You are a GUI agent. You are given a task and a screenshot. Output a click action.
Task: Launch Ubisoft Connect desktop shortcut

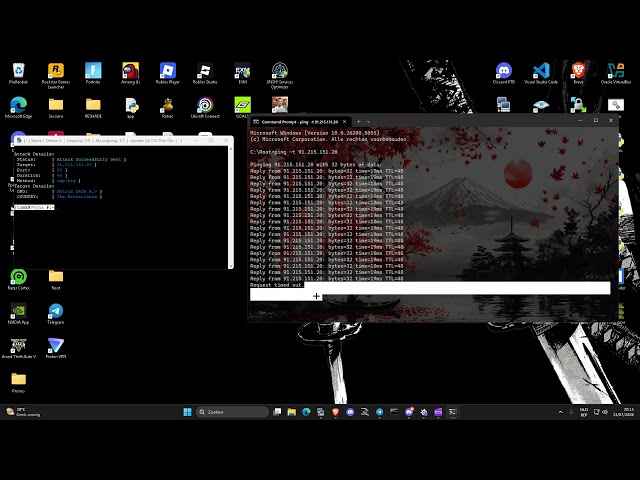[x=205, y=107]
